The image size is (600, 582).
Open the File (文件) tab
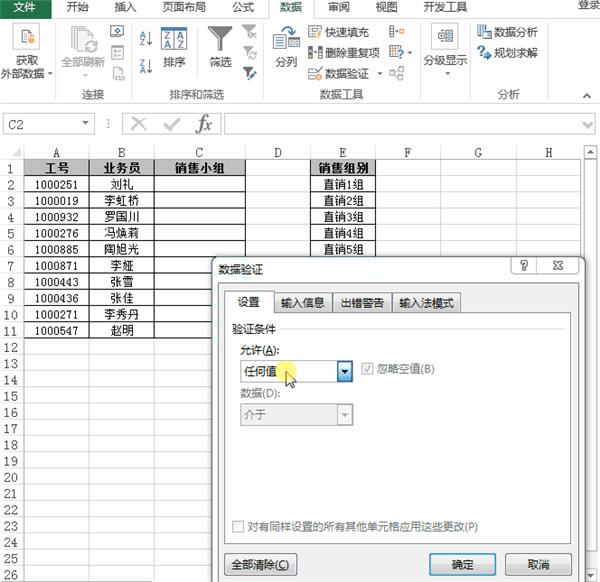tap(25, 7)
